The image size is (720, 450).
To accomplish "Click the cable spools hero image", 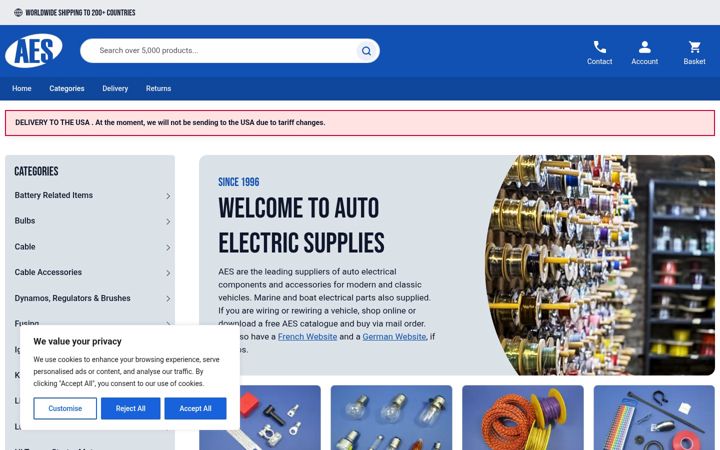I will 600,265.
